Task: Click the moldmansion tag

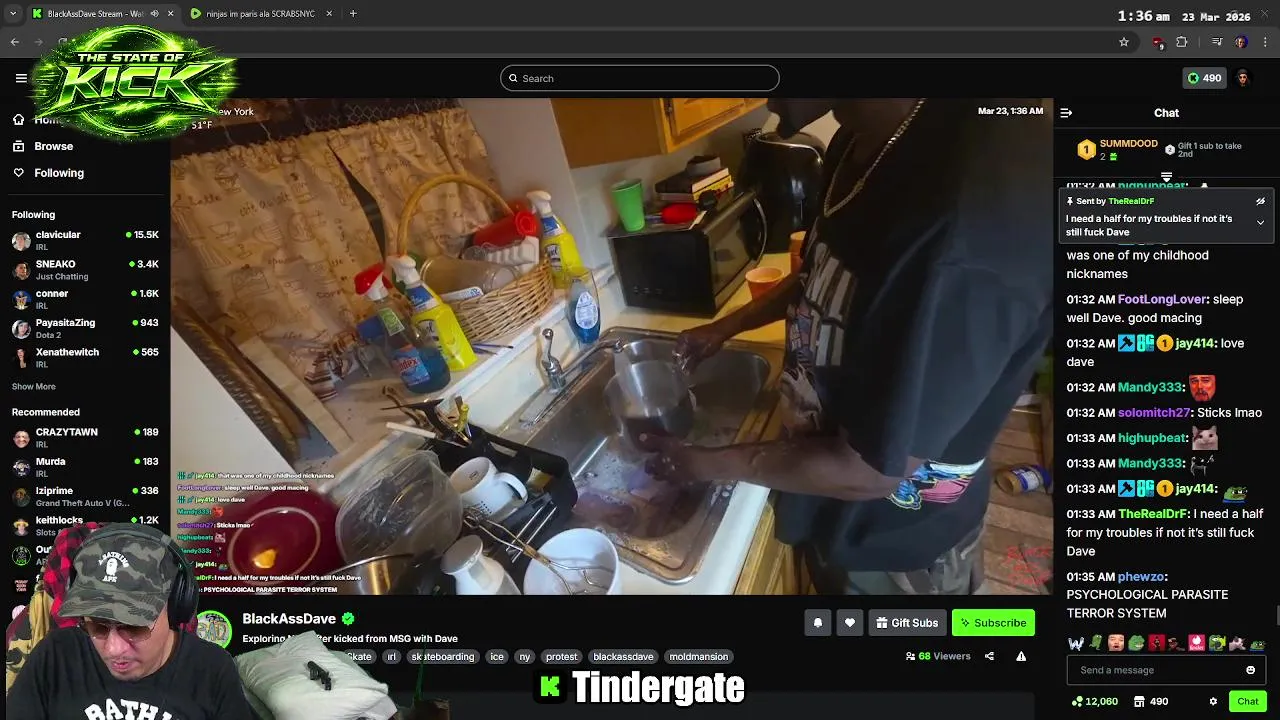Action: tap(698, 657)
